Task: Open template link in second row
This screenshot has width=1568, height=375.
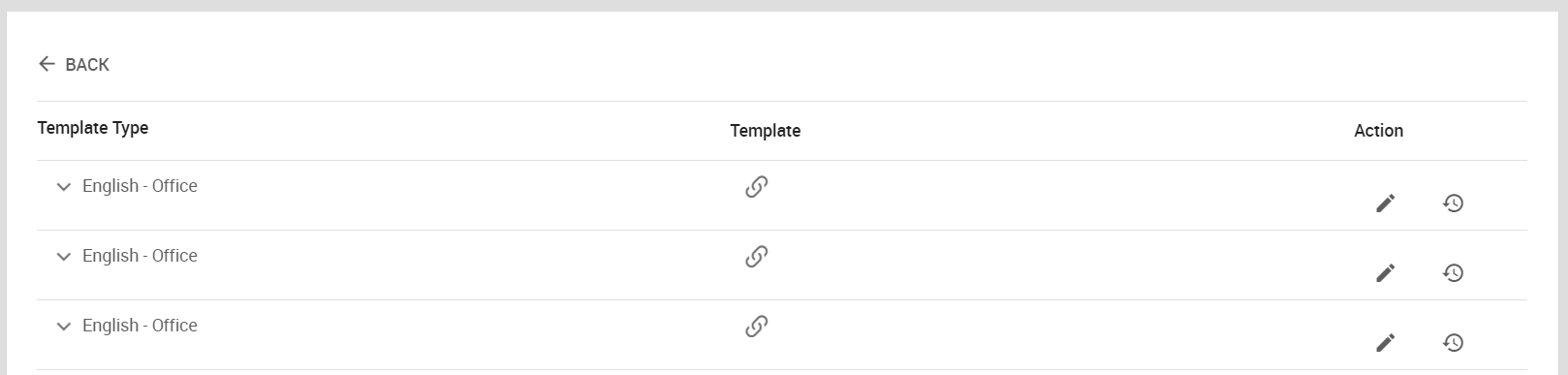Action: tap(757, 256)
